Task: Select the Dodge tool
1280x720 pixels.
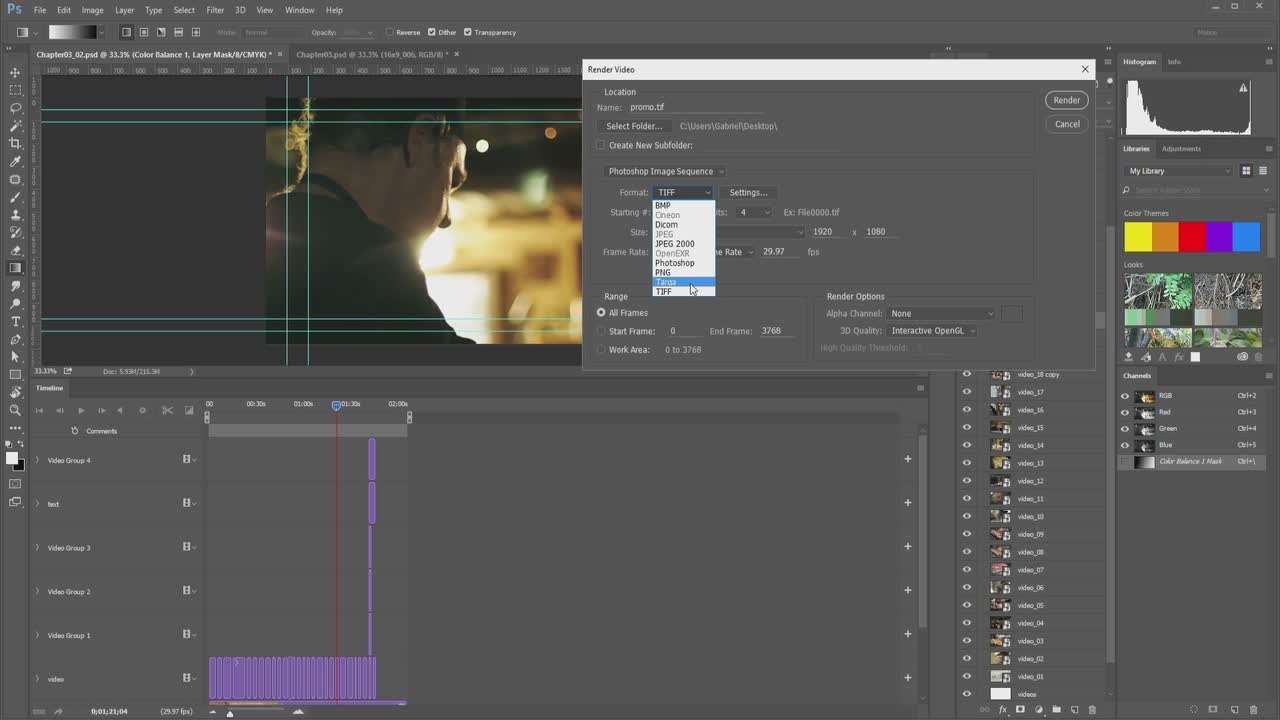Action: (15, 303)
